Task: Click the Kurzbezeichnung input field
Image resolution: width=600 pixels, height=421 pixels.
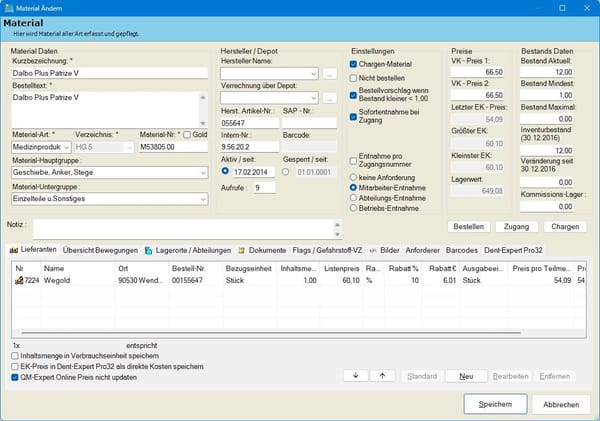Action: point(109,73)
